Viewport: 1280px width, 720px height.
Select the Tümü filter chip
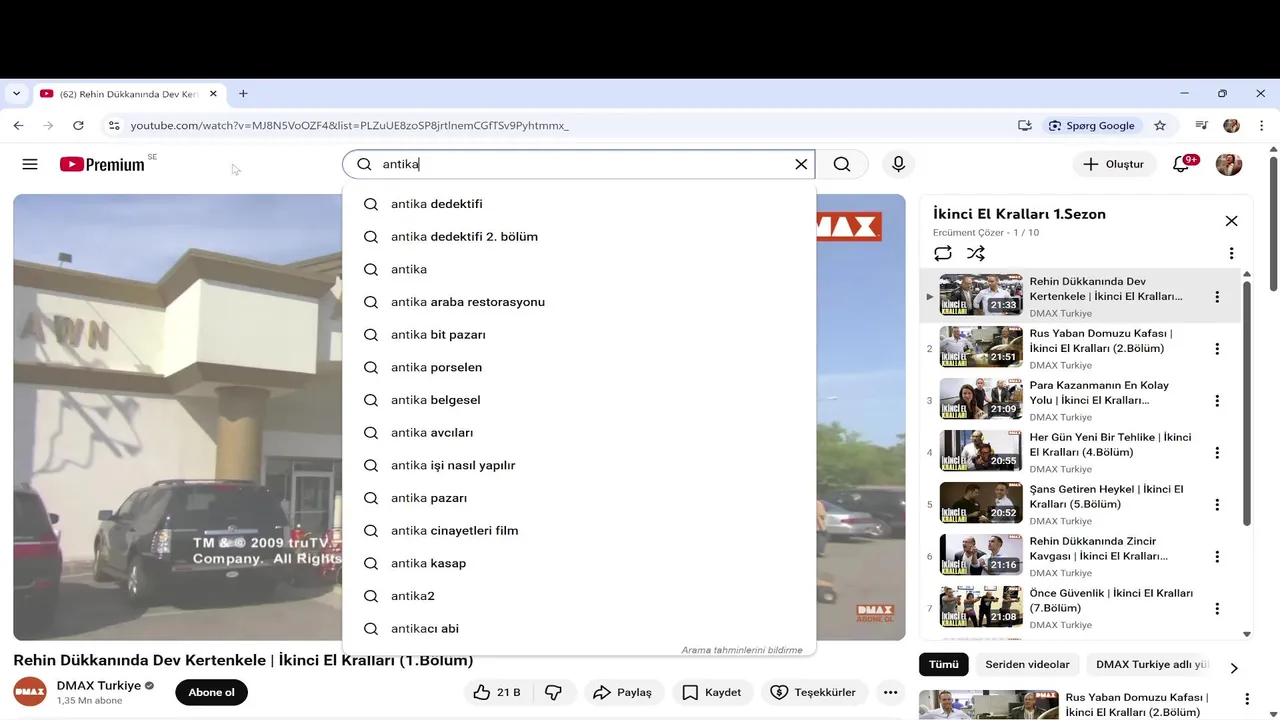coord(944,664)
